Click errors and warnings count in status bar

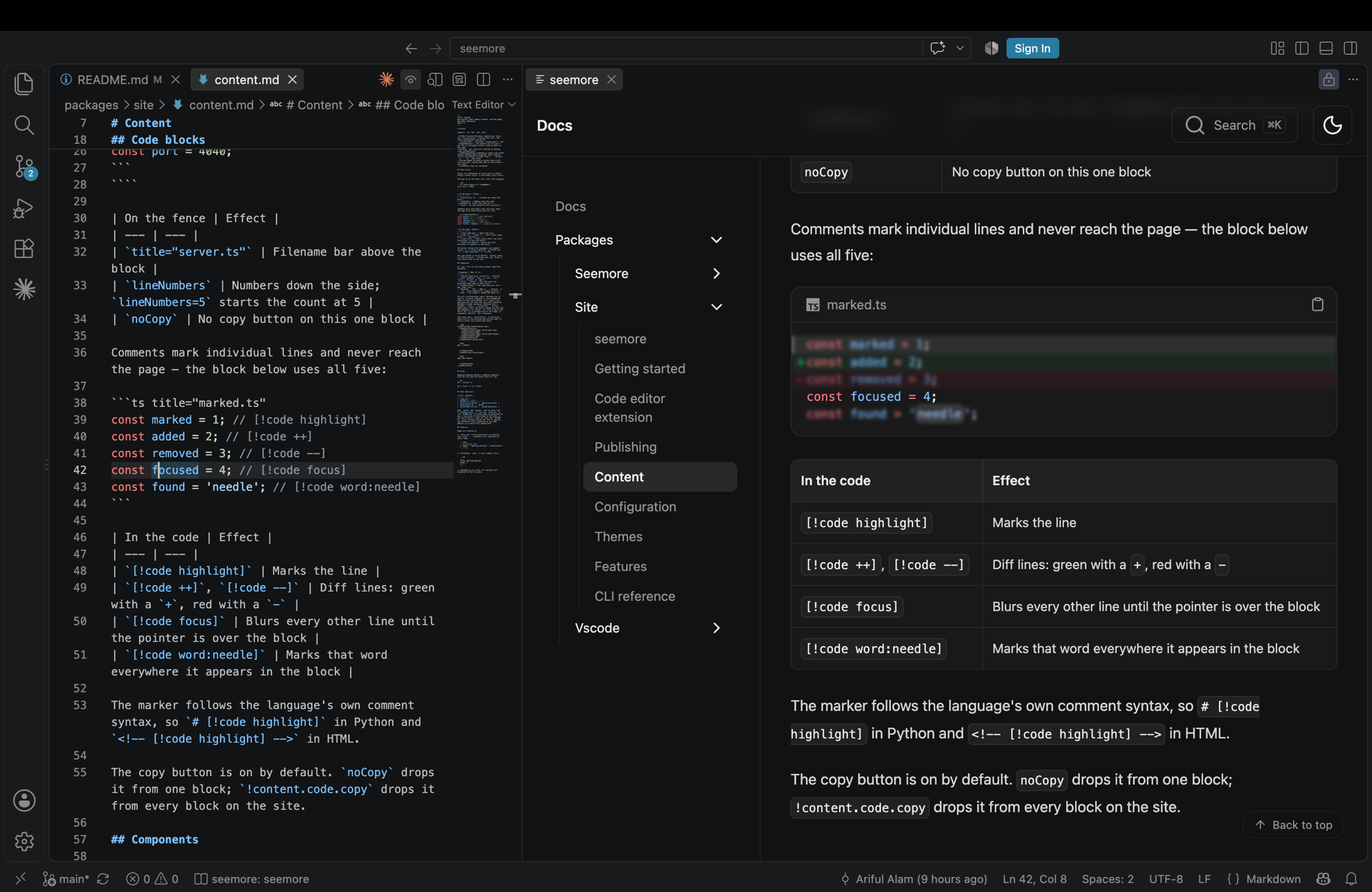click(x=152, y=879)
